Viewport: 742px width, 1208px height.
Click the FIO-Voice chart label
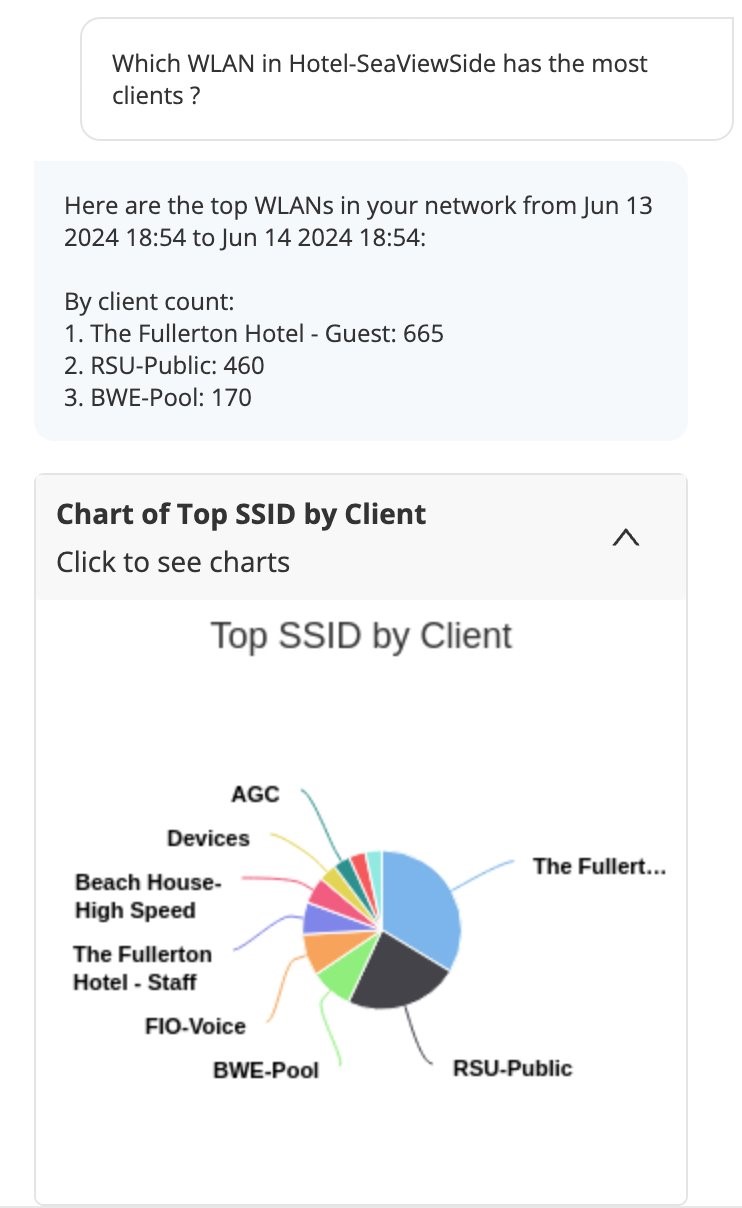click(195, 1025)
